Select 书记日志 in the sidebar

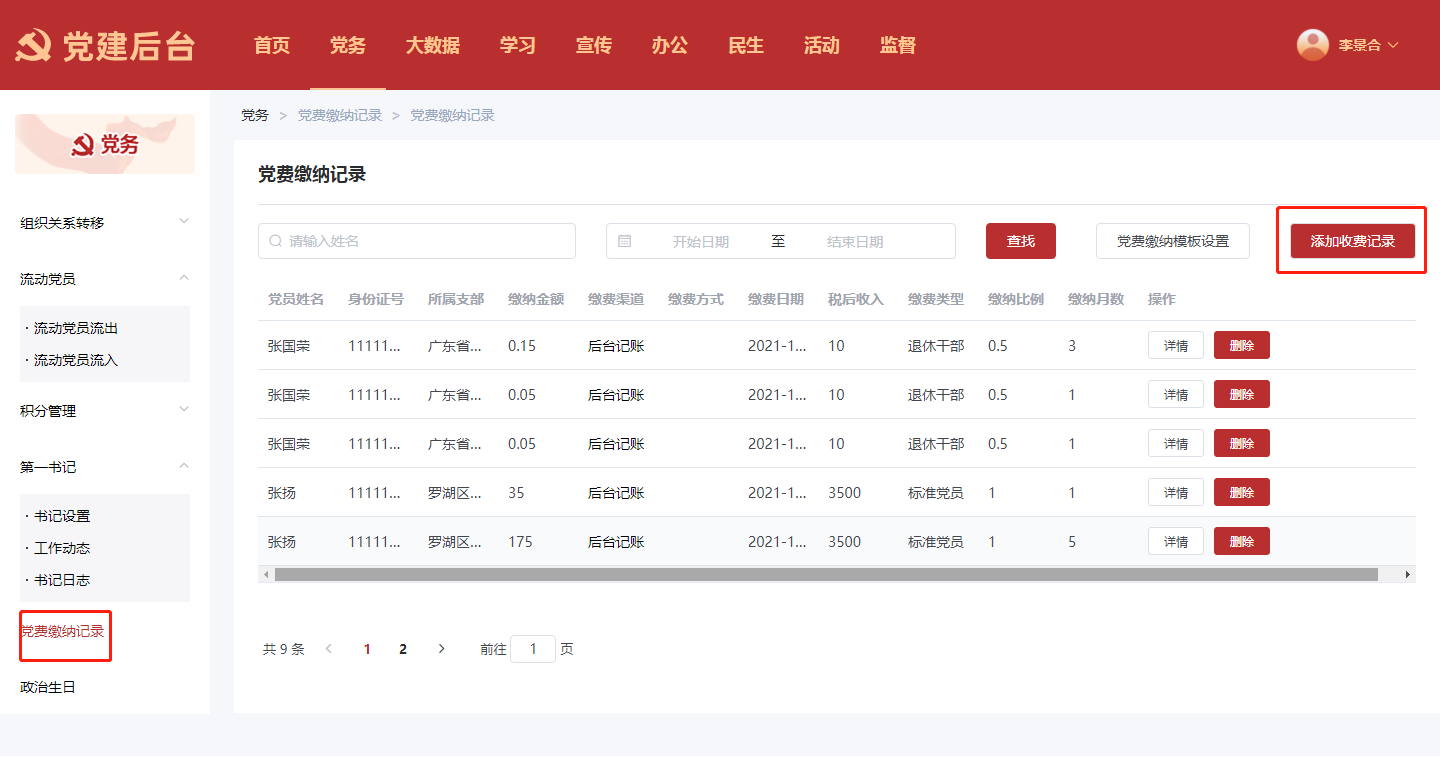(62, 580)
